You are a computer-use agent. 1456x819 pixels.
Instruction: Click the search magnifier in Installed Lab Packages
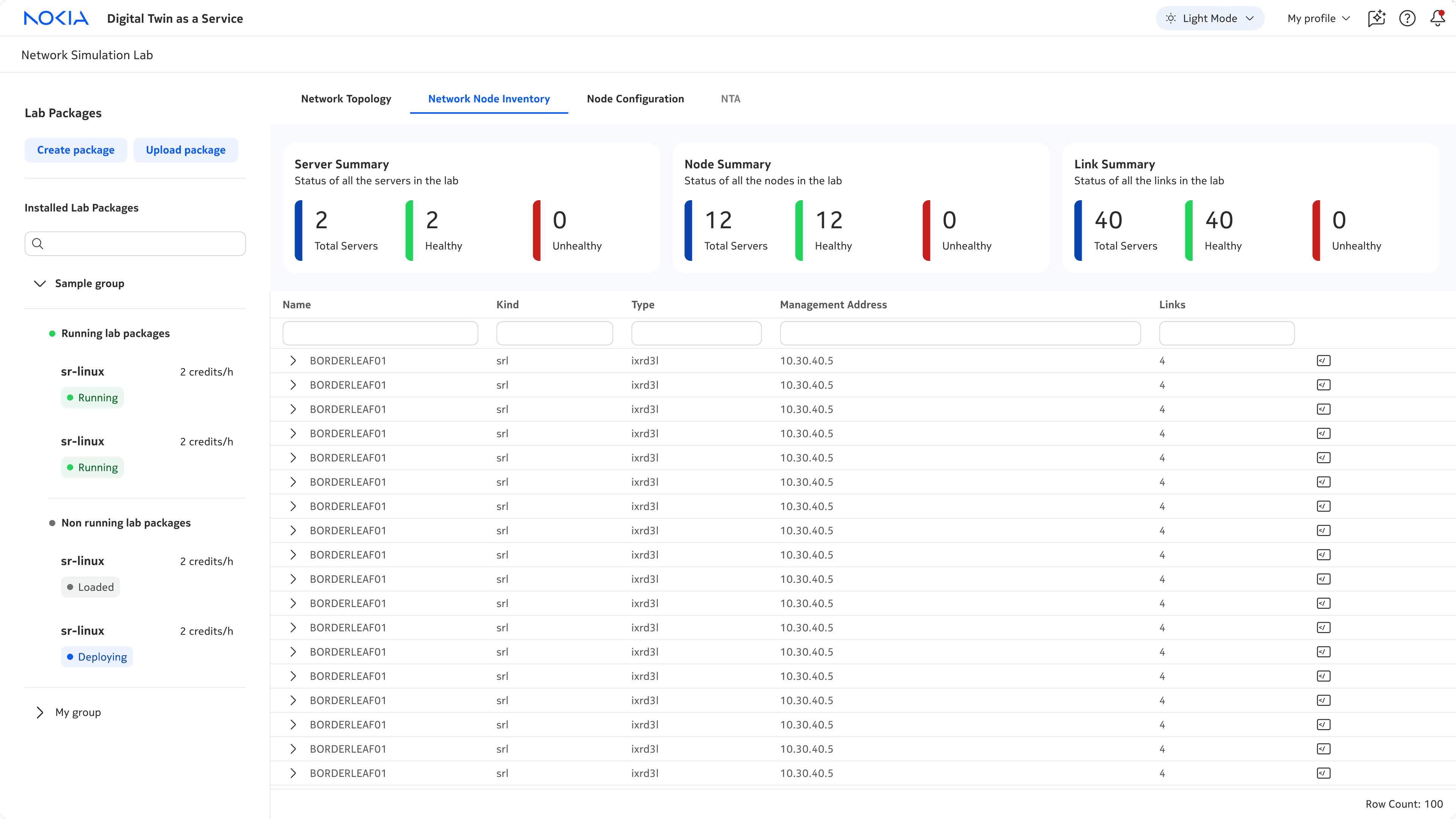(38, 243)
